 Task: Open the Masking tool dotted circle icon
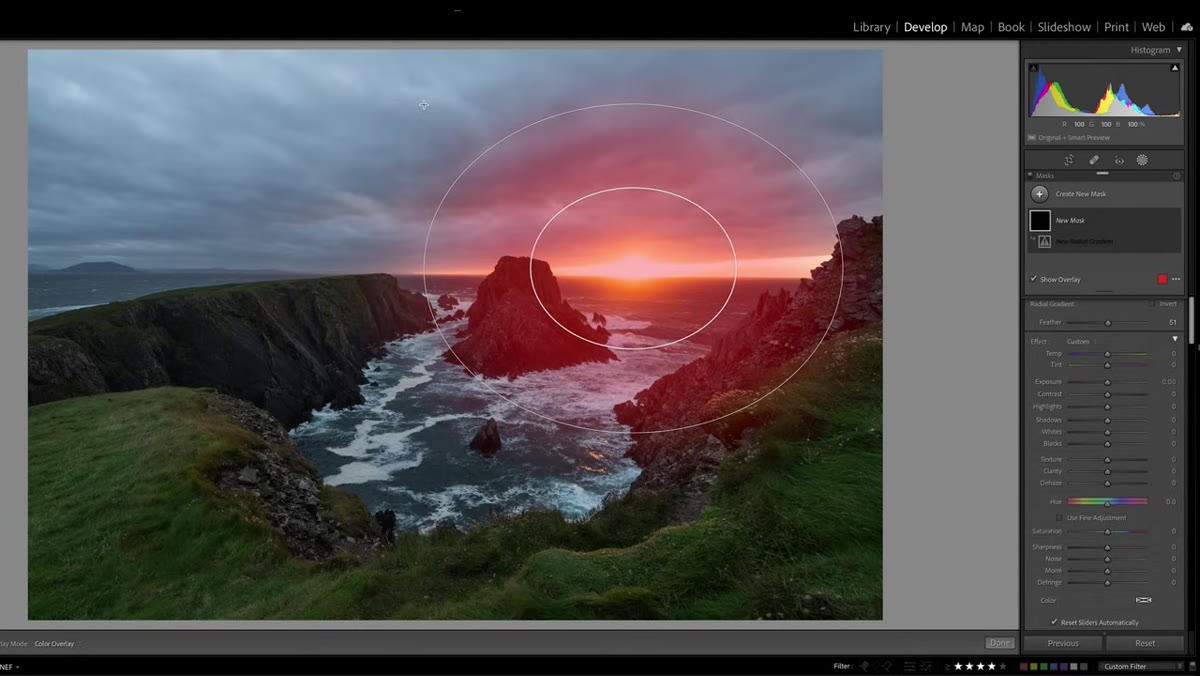pos(1142,160)
